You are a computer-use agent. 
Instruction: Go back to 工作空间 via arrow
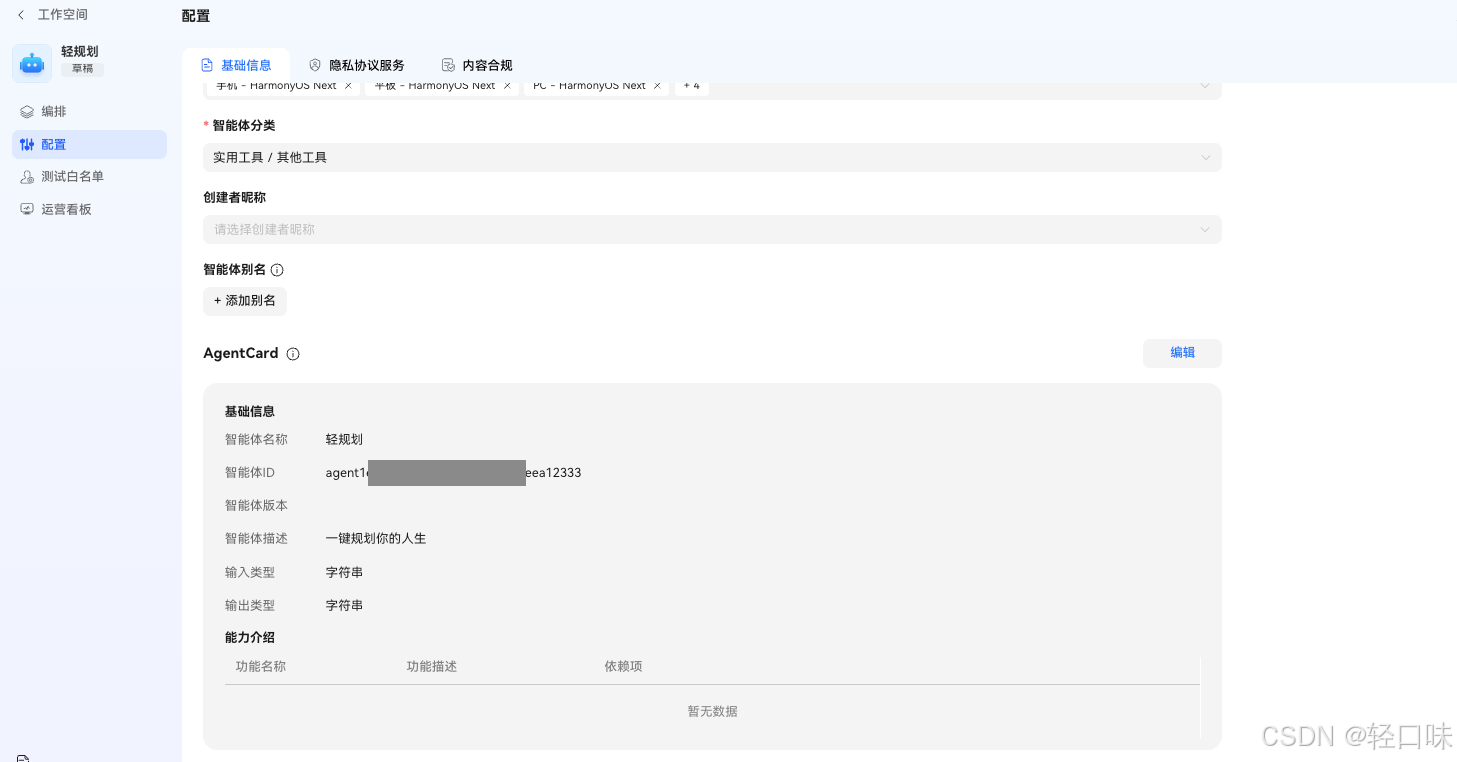[x=21, y=15]
